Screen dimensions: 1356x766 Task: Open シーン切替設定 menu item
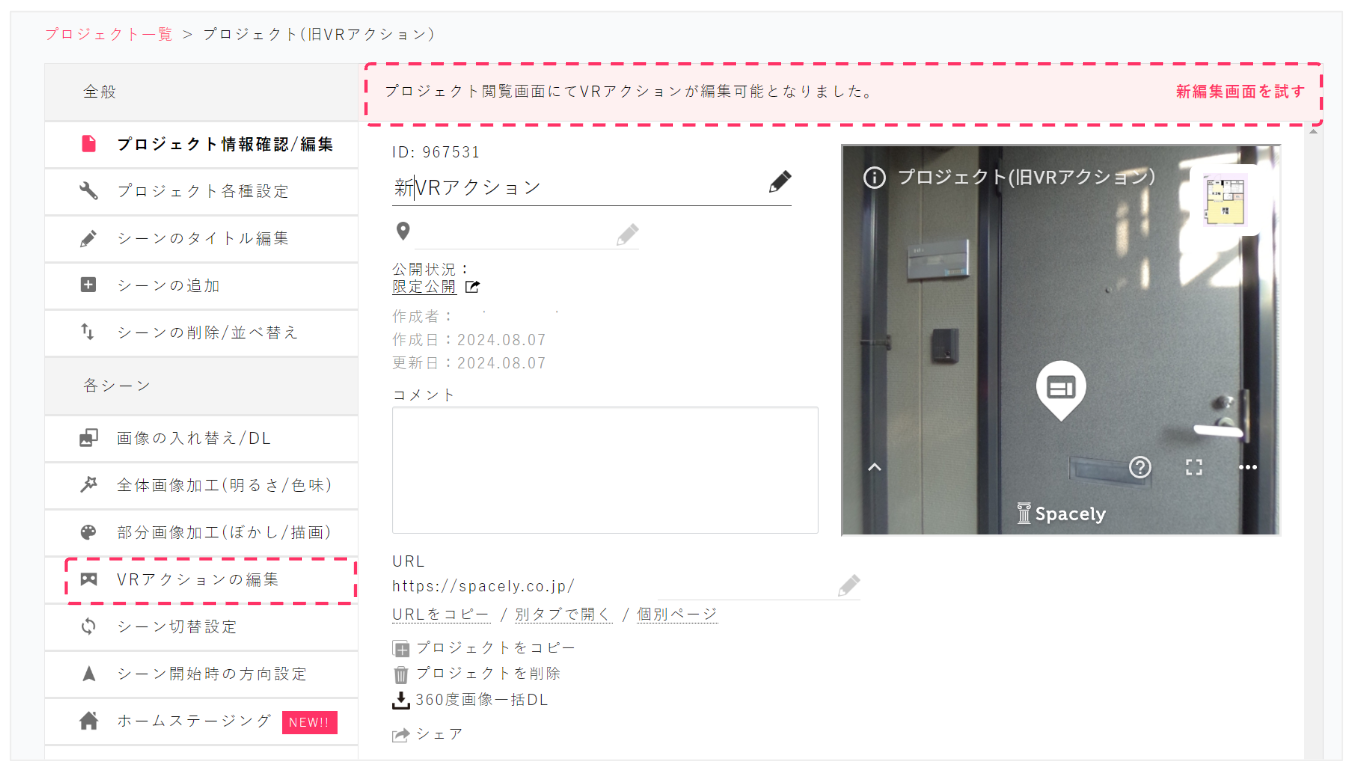coord(201,627)
